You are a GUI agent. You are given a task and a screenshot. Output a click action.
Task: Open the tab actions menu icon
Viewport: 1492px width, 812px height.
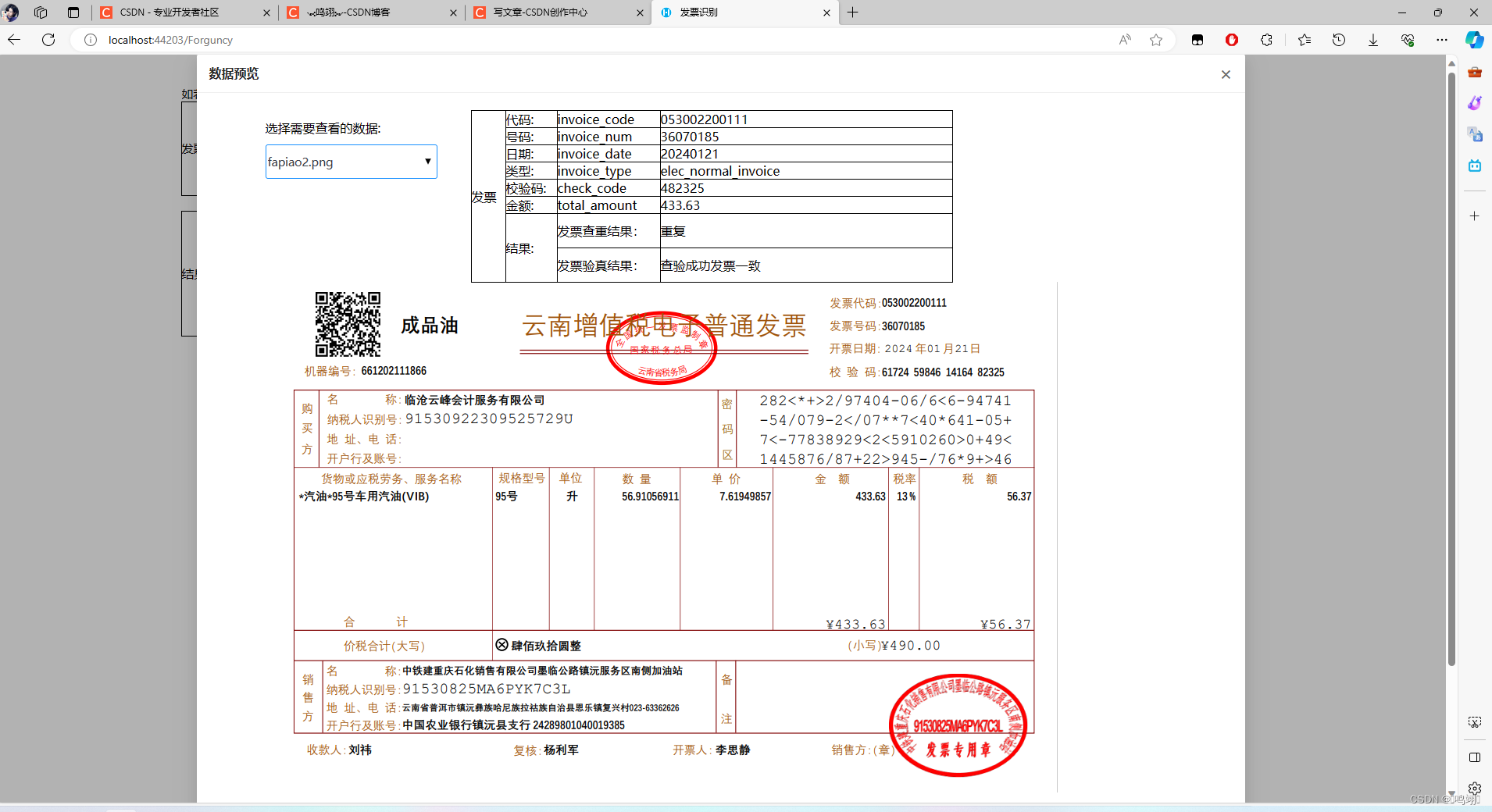coord(73,12)
